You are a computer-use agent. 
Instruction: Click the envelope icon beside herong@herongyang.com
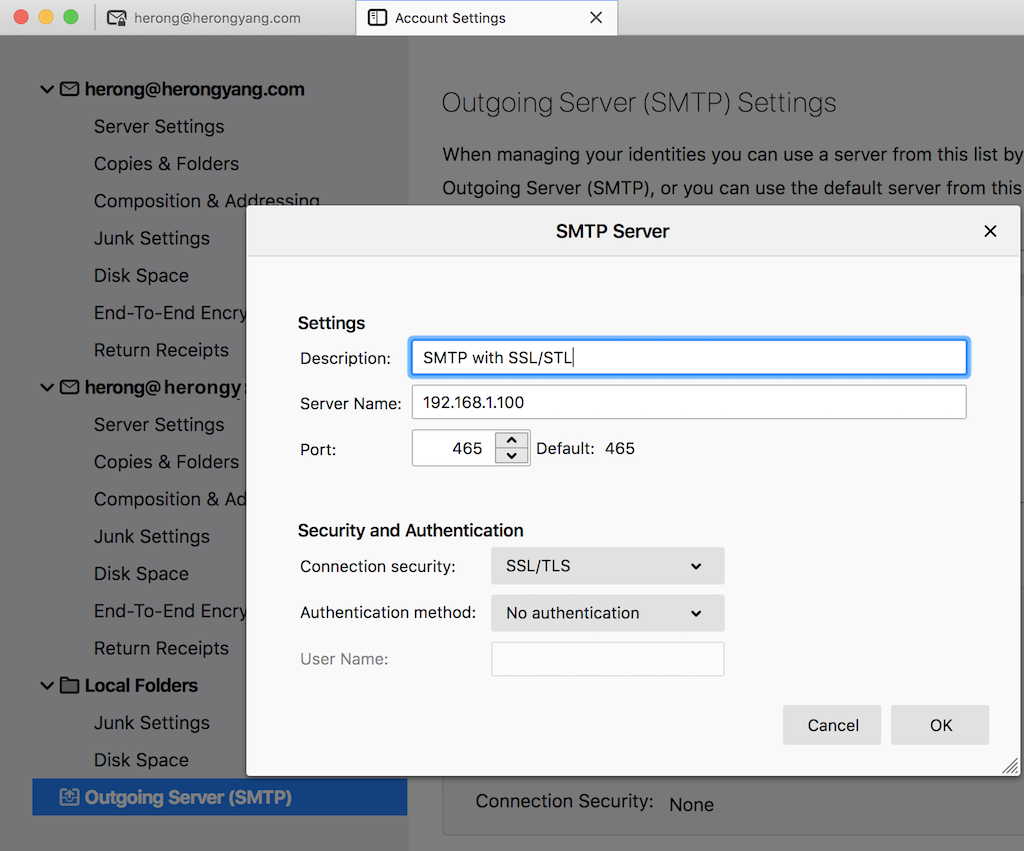pos(68,89)
